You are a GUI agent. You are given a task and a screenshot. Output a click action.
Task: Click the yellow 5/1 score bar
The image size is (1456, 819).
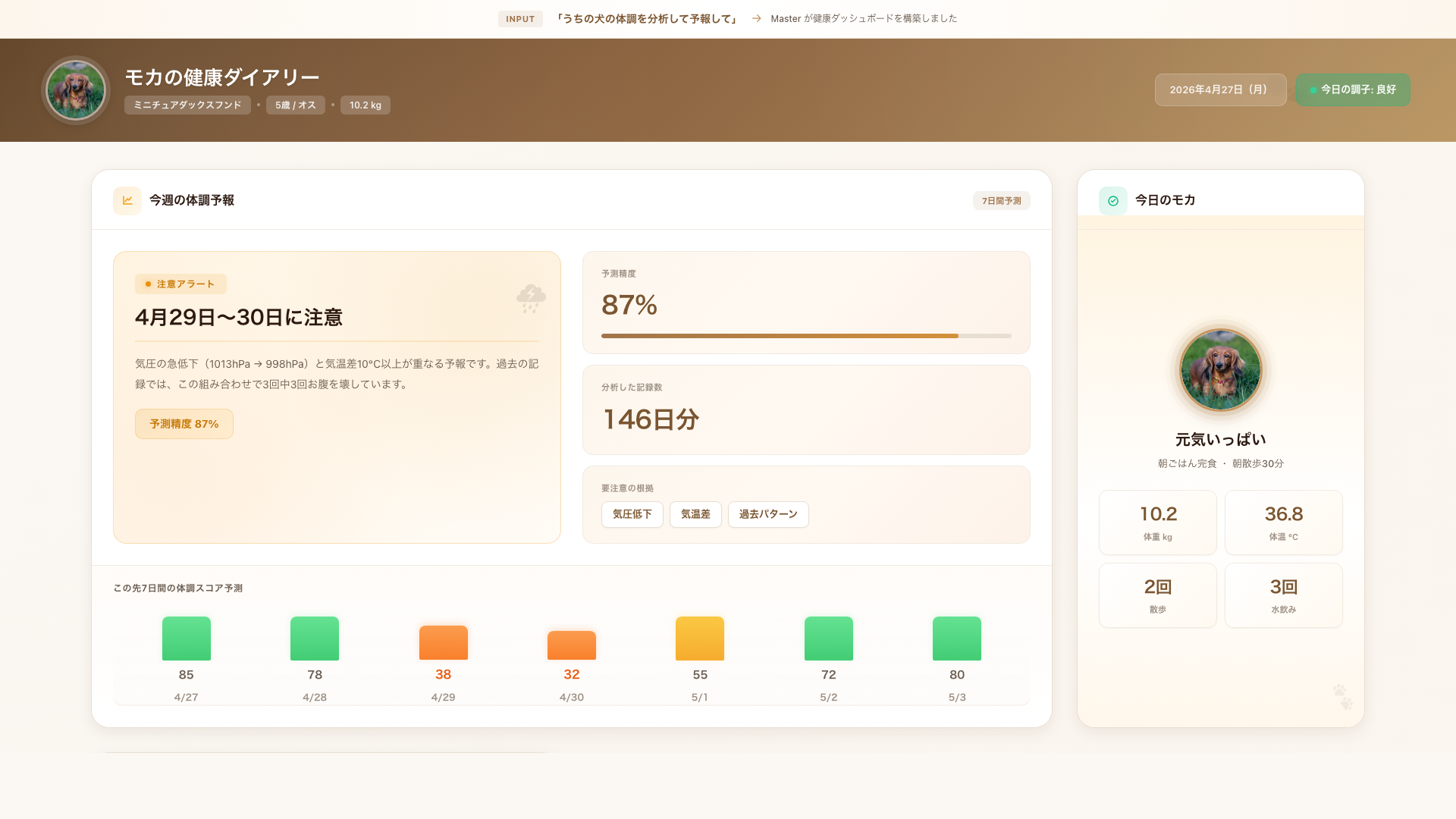click(x=699, y=639)
